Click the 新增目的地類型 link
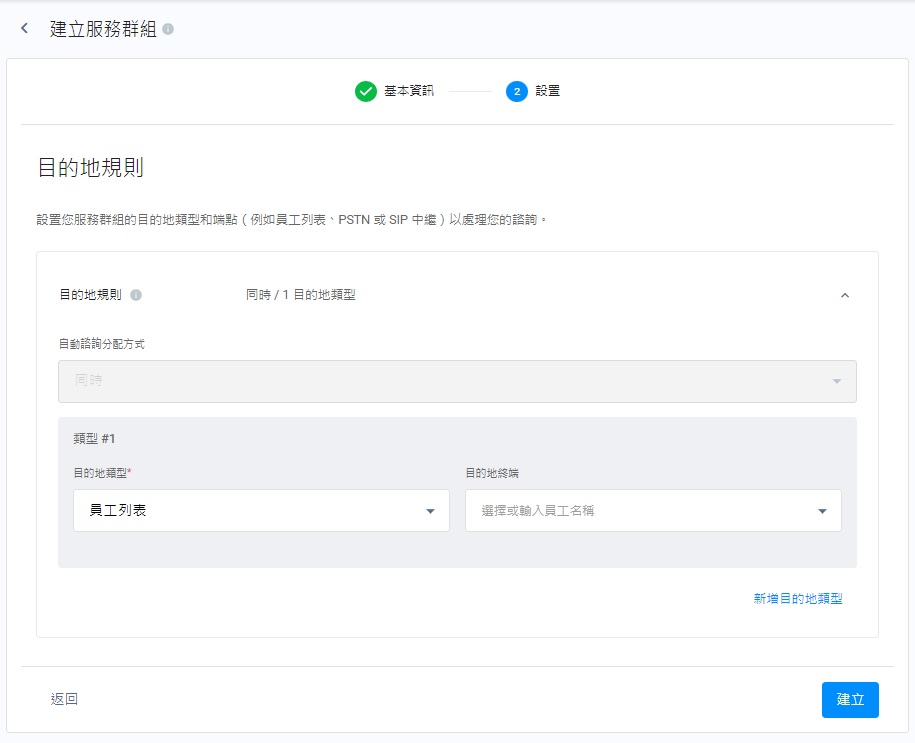 tap(797, 599)
